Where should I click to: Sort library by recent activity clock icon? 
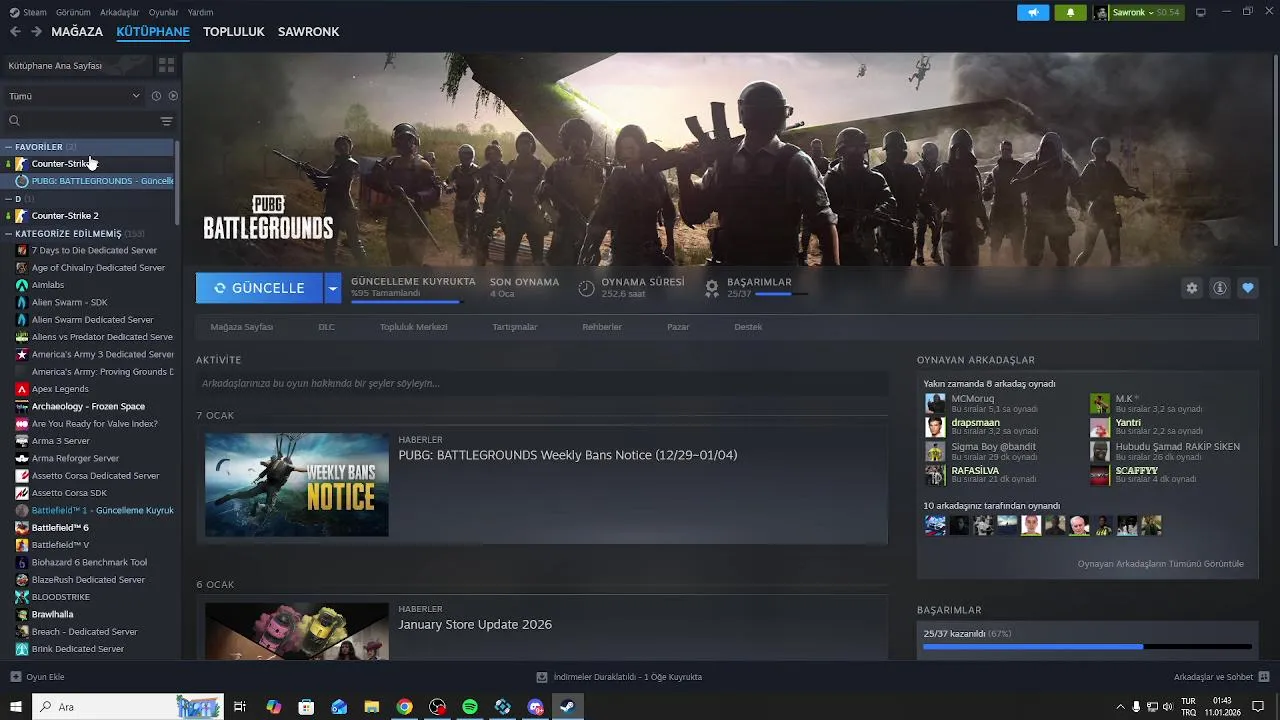(x=156, y=96)
